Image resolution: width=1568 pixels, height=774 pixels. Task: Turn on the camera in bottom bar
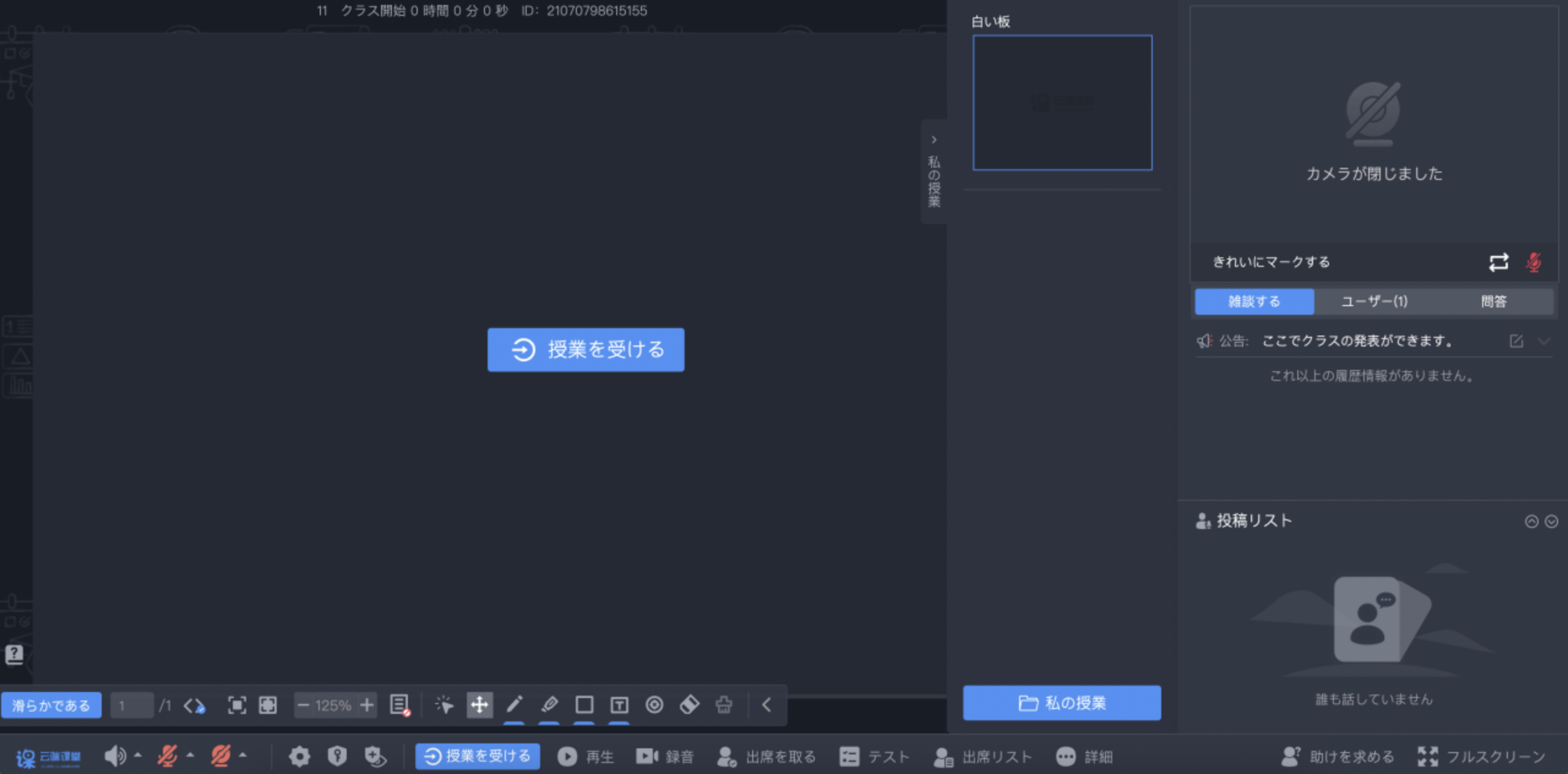[x=221, y=756]
